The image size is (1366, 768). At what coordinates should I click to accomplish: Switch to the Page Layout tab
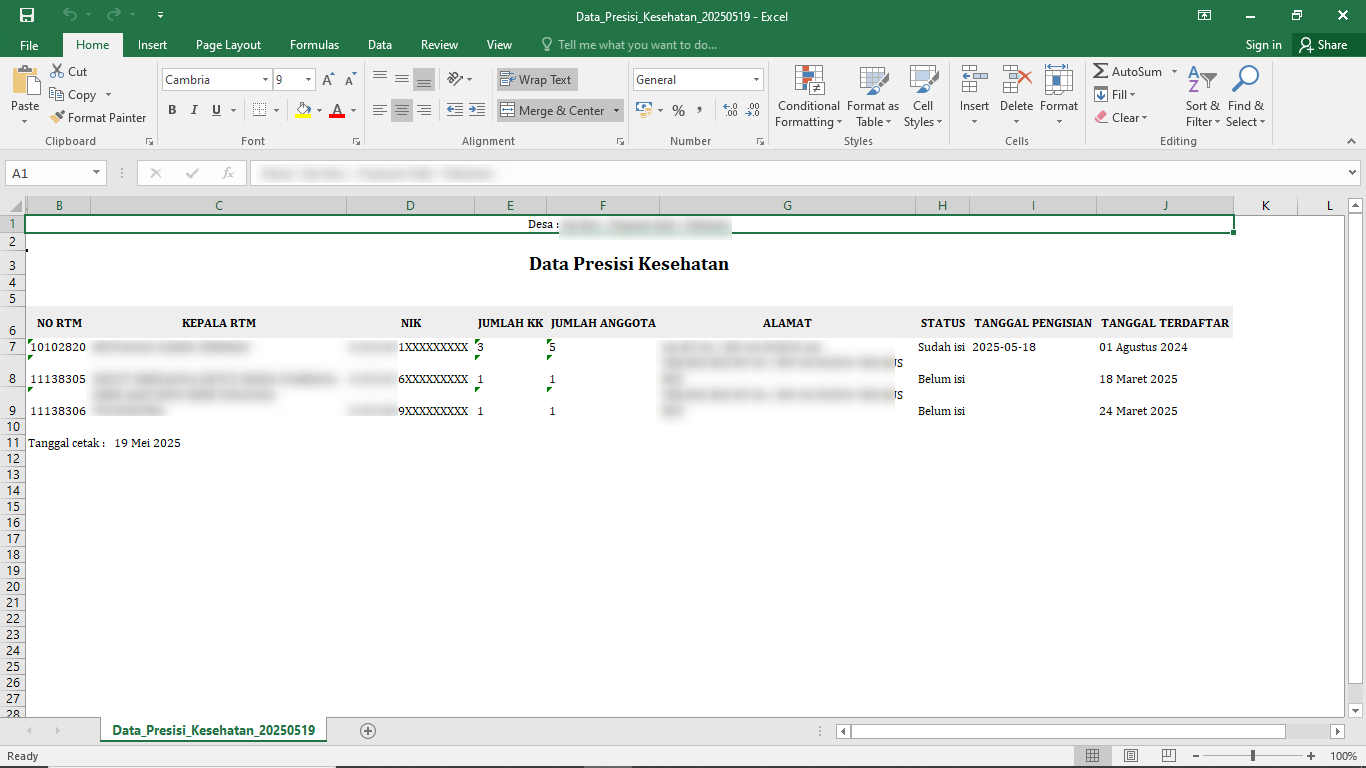click(228, 45)
